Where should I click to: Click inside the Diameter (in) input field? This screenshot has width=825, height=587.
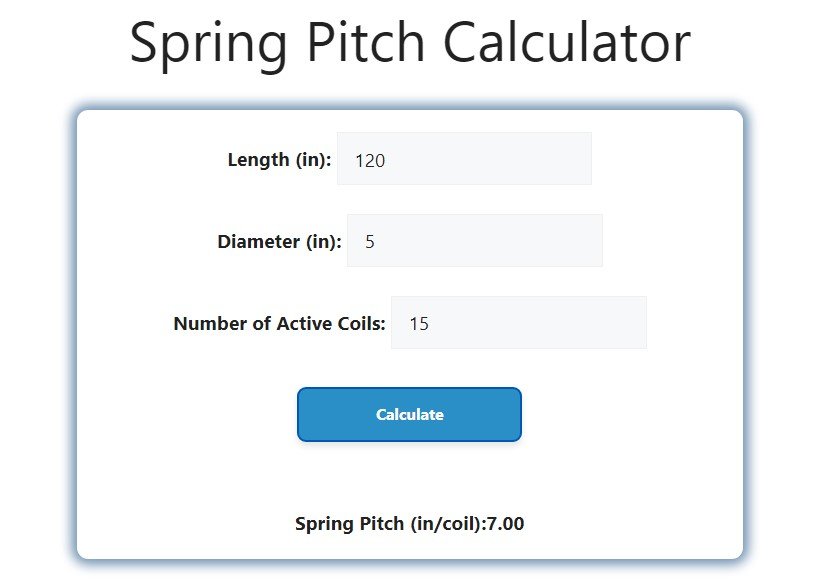click(474, 240)
